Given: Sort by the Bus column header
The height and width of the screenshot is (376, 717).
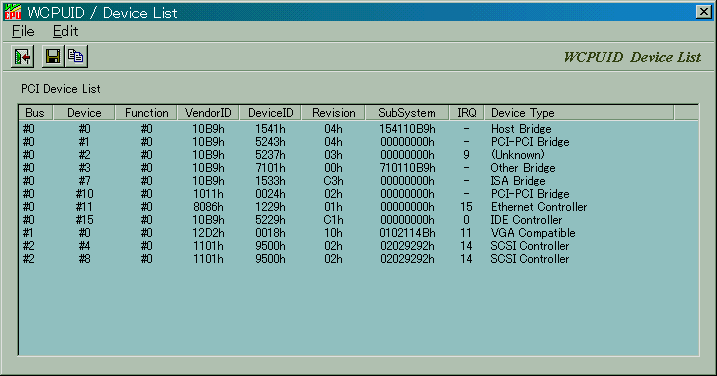Looking at the screenshot, I should [x=36, y=113].
